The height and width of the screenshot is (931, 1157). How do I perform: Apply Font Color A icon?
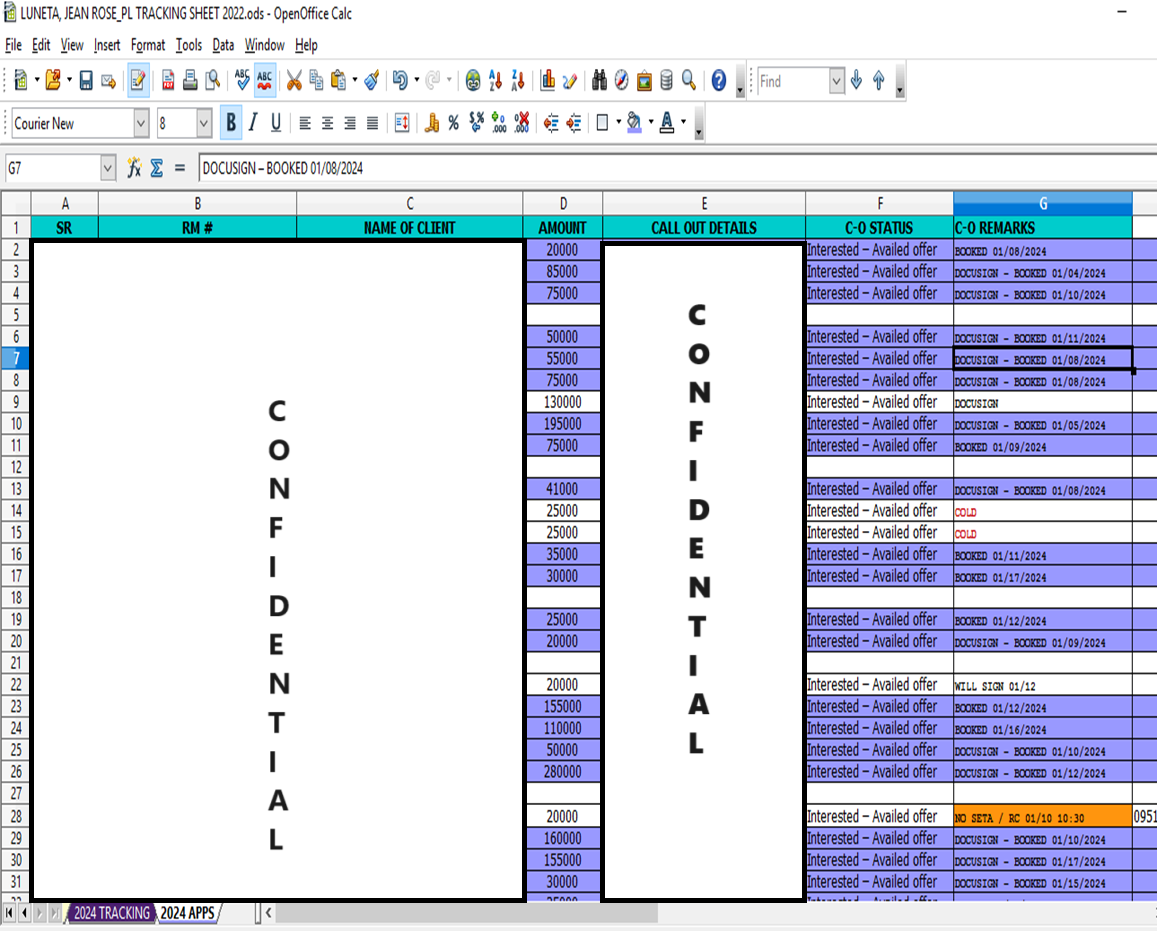pos(667,123)
